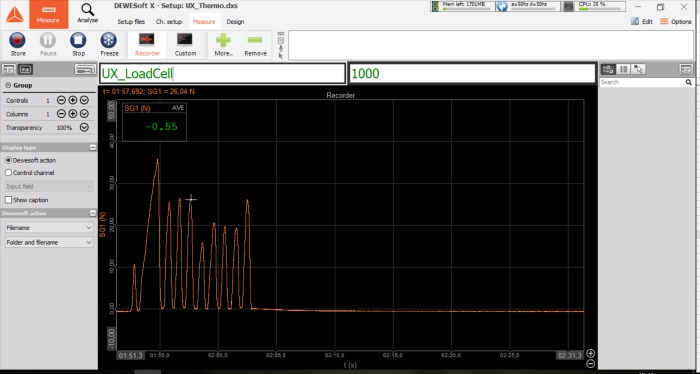700x374 pixels.
Task: Click the far right panel layout icon
Action: click(x=686, y=69)
